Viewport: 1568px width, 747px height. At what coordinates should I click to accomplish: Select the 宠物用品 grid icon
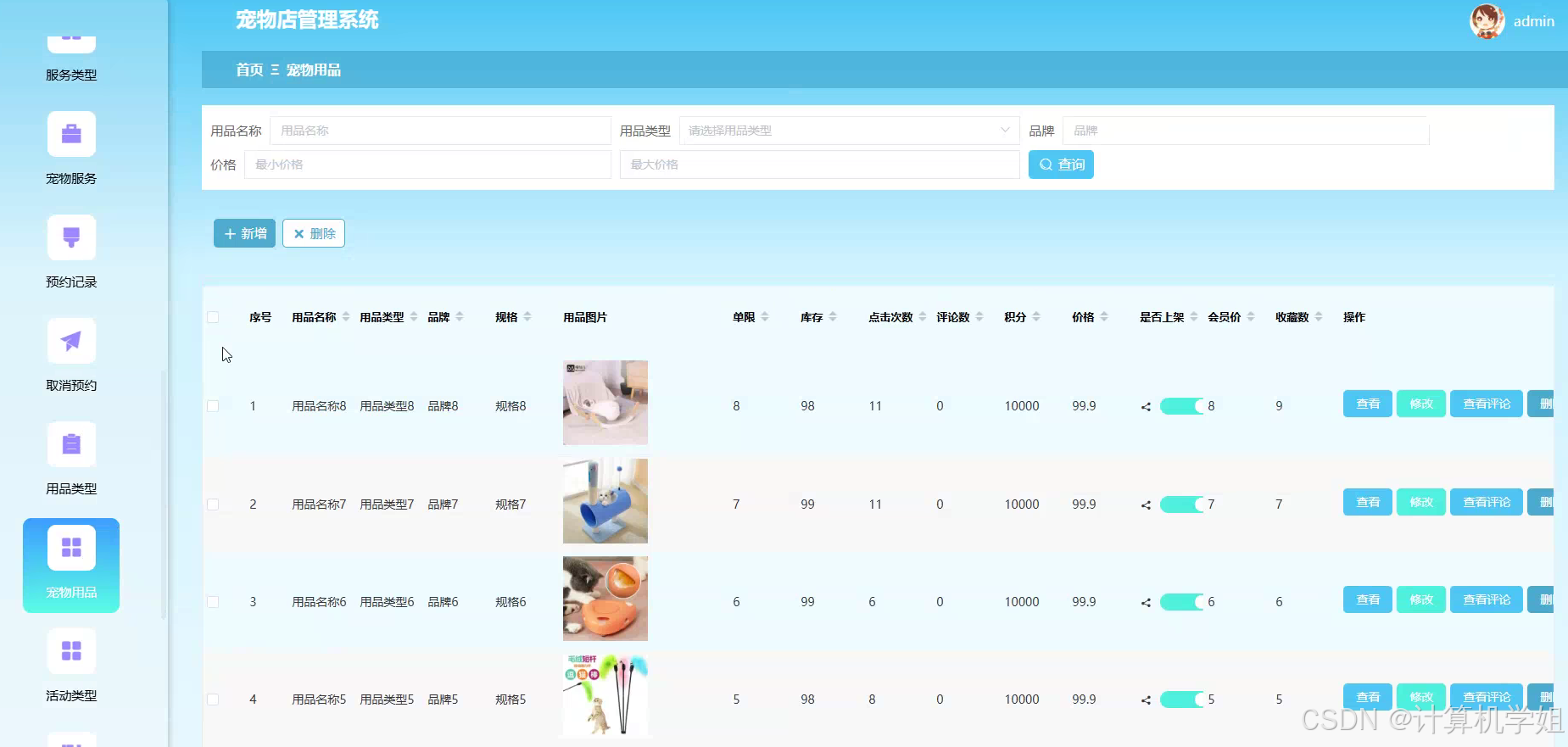(x=71, y=548)
